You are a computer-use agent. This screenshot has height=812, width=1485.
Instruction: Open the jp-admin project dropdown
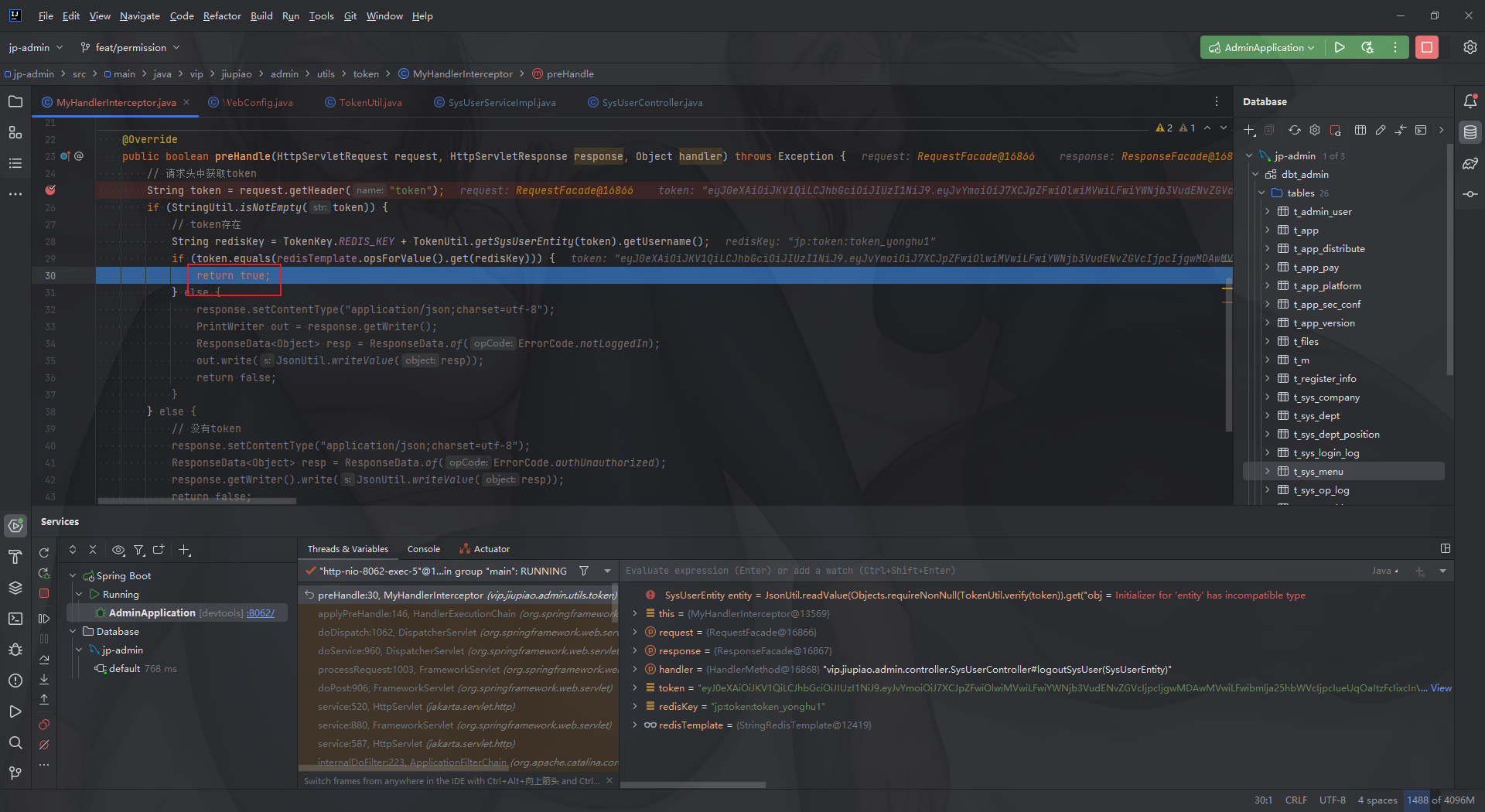[x=36, y=47]
